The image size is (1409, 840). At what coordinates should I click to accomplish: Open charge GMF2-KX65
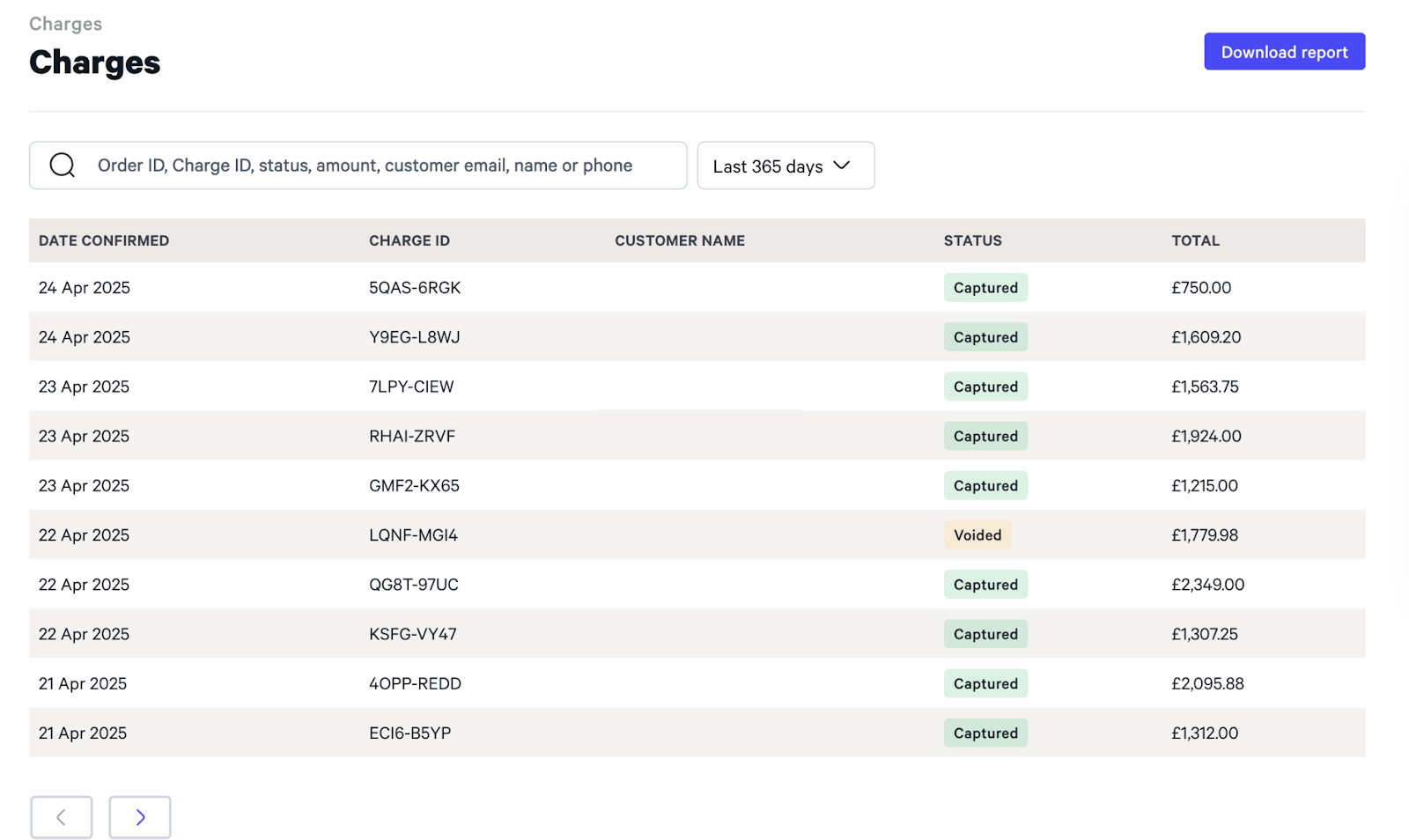point(414,485)
